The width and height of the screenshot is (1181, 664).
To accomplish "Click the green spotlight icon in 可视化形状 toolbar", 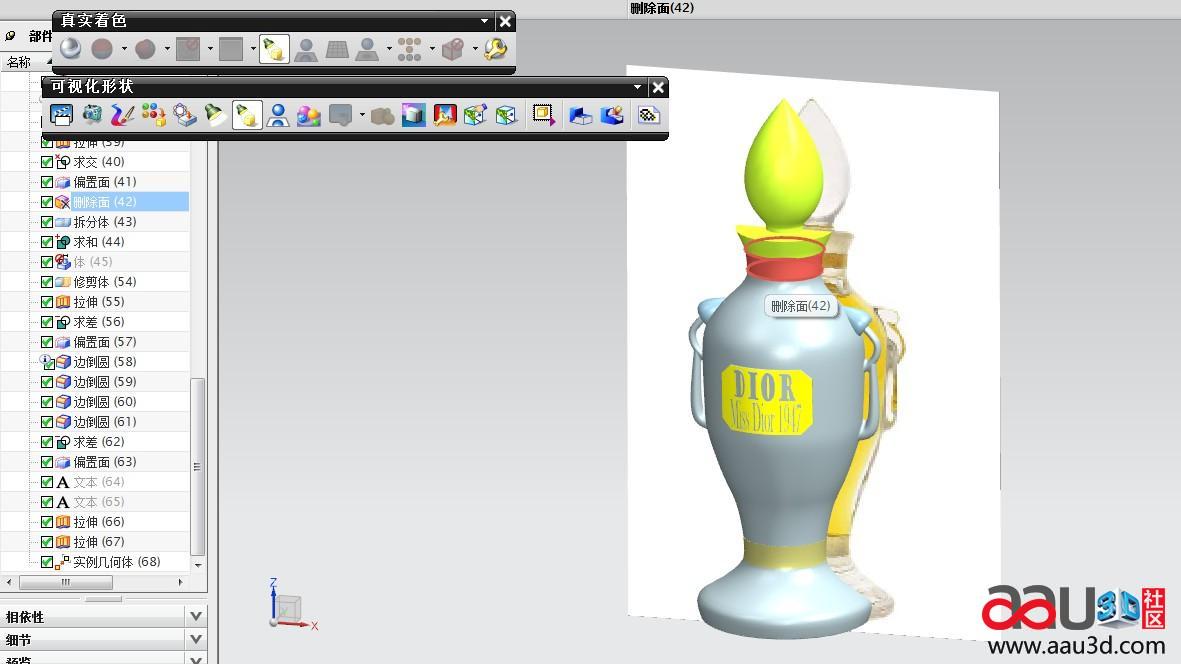I will (215, 116).
